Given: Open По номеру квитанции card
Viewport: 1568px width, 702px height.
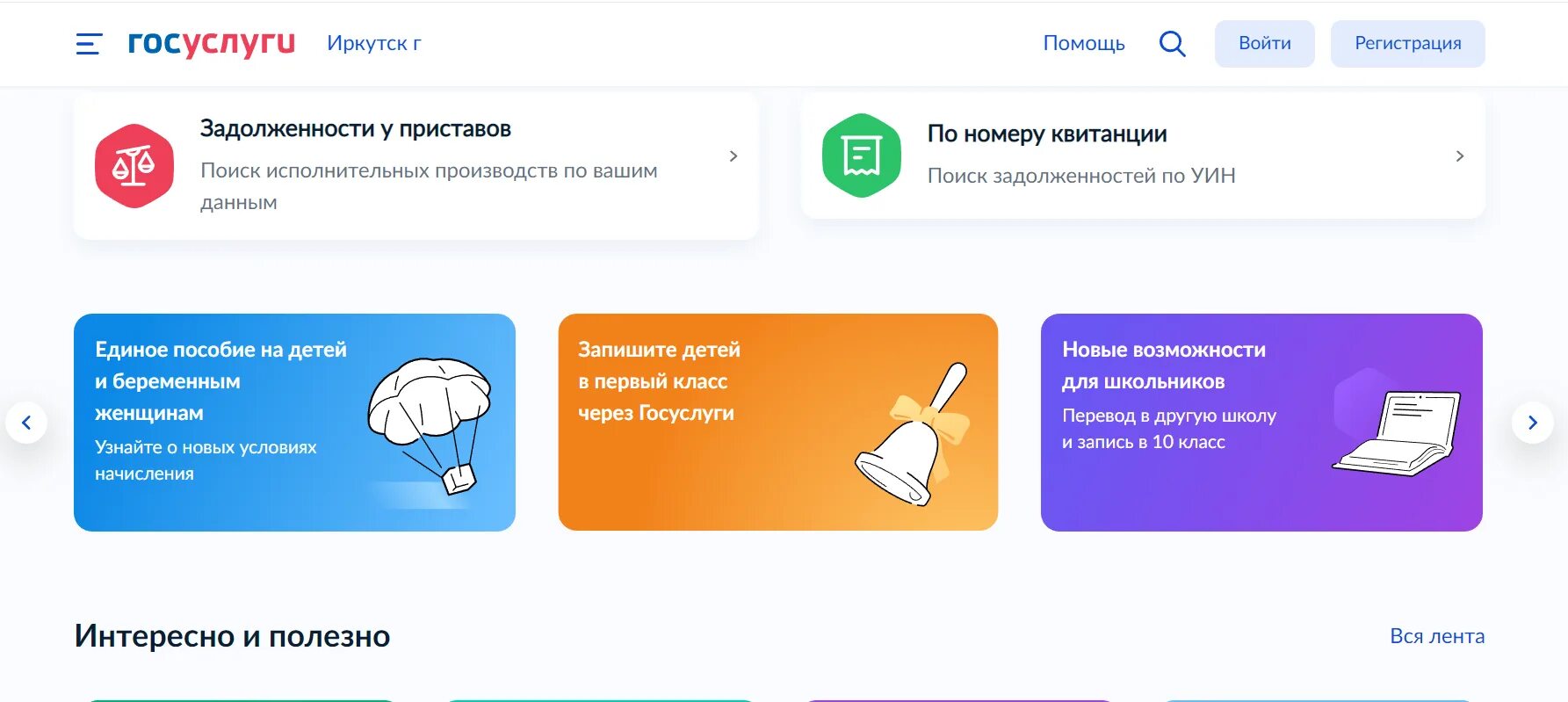Looking at the screenshot, I should tap(1143, 156).
